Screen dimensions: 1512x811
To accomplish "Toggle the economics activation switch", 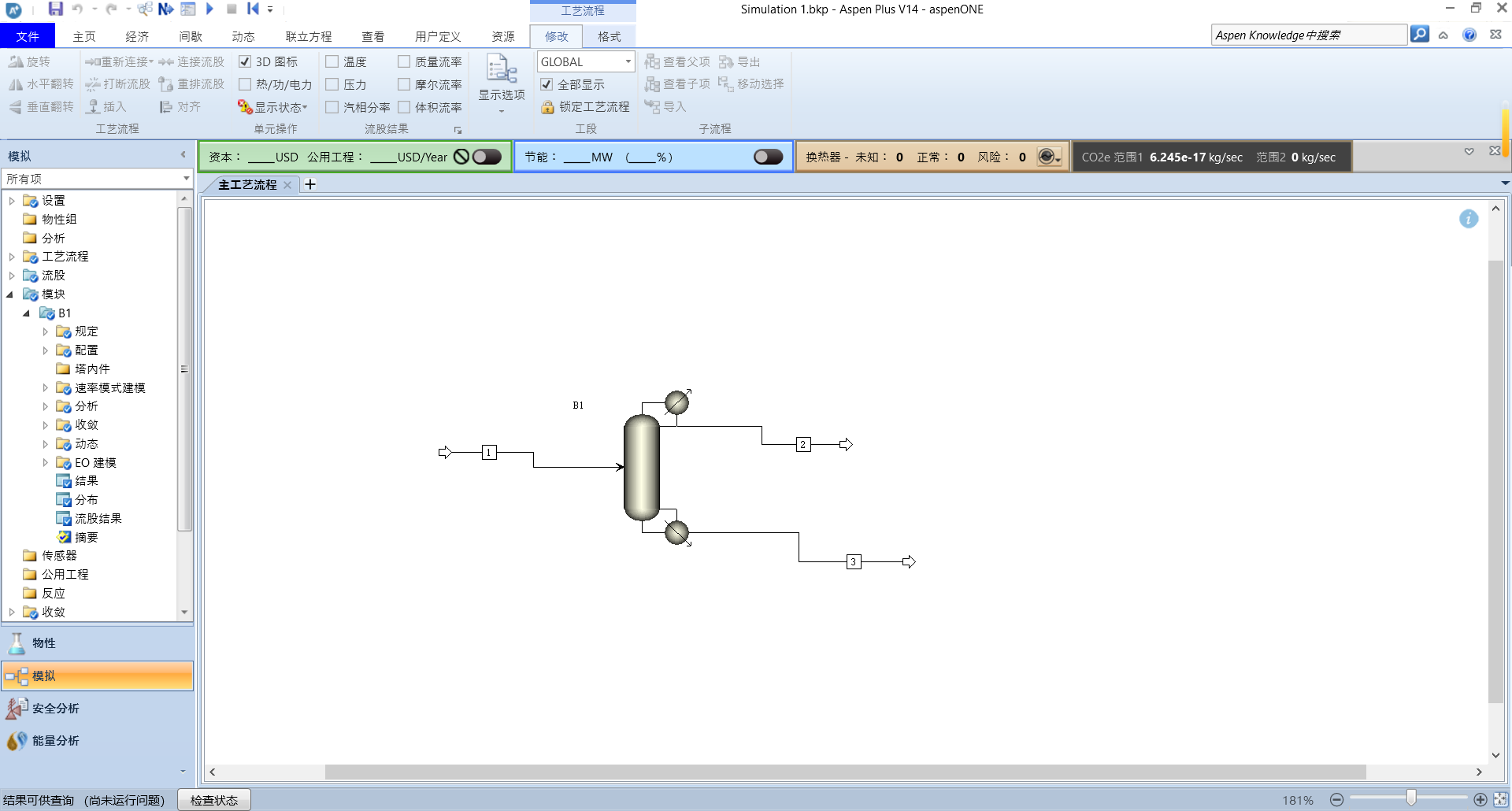I will (x=487, y=157).
